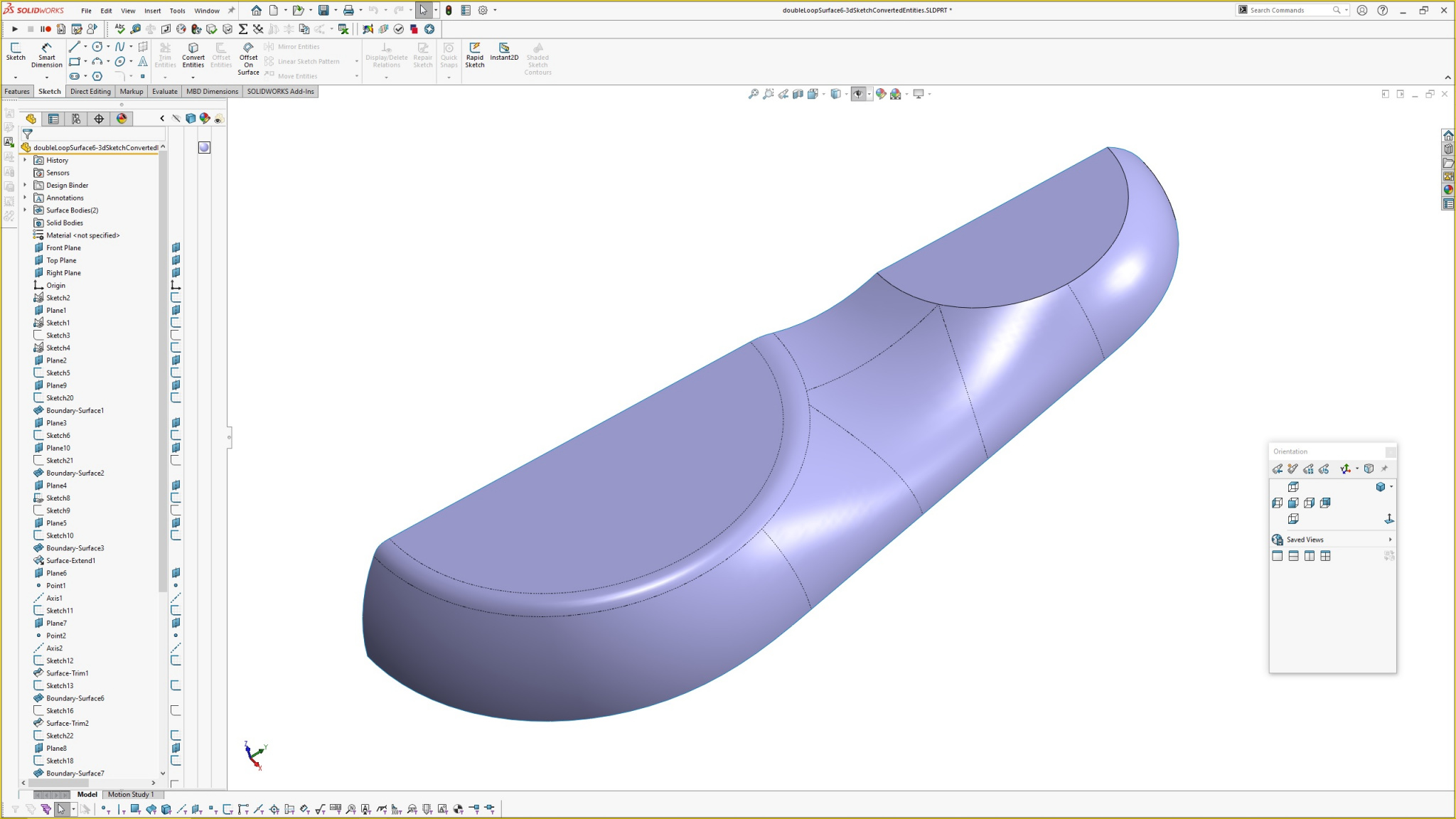Toggle Instant2D in the ribbon
Screen dimensions: 1456x819
[x=504, y=51]
